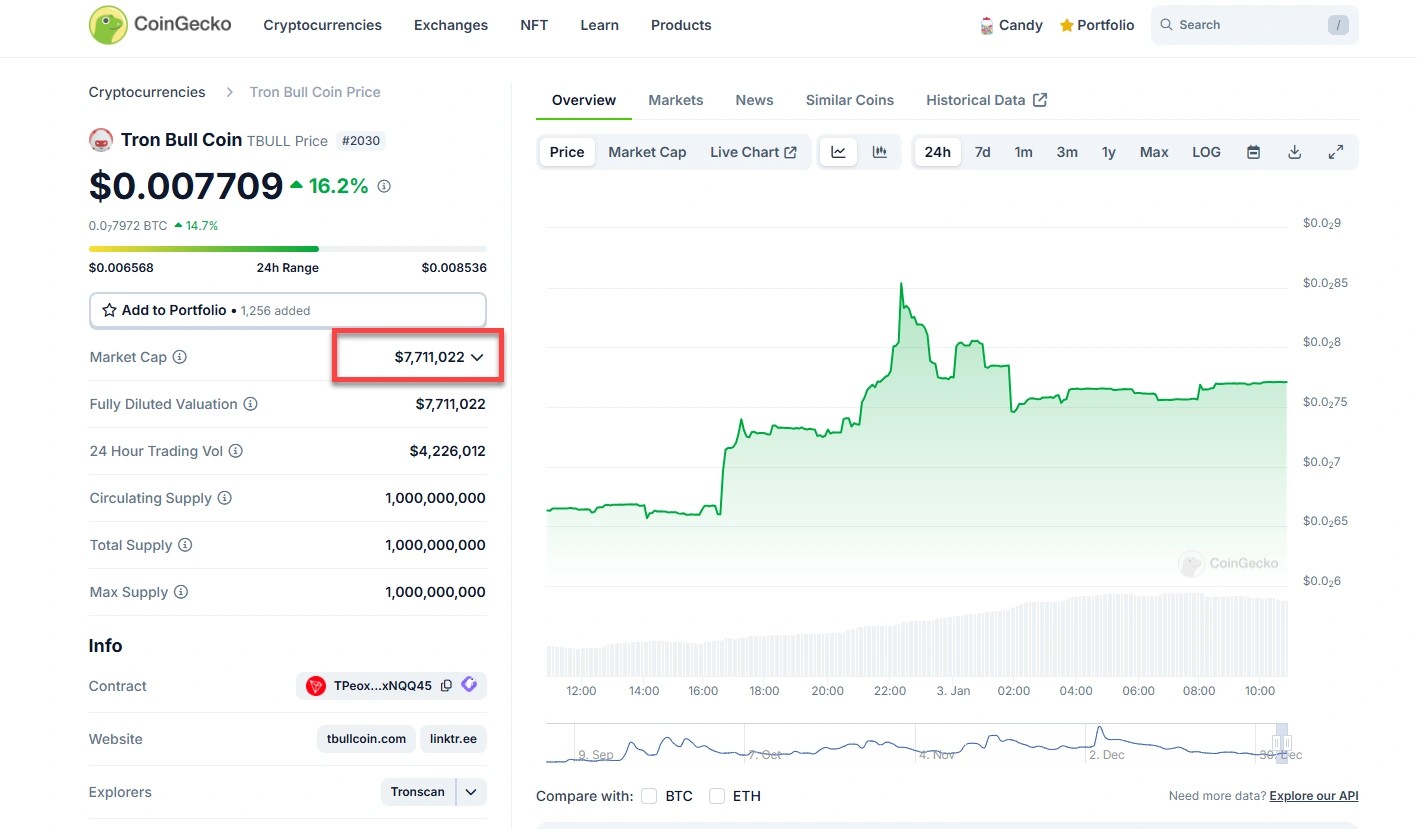Expand the Market Cap value dropdown
The image size is (1417, 829).
point(477,357)
